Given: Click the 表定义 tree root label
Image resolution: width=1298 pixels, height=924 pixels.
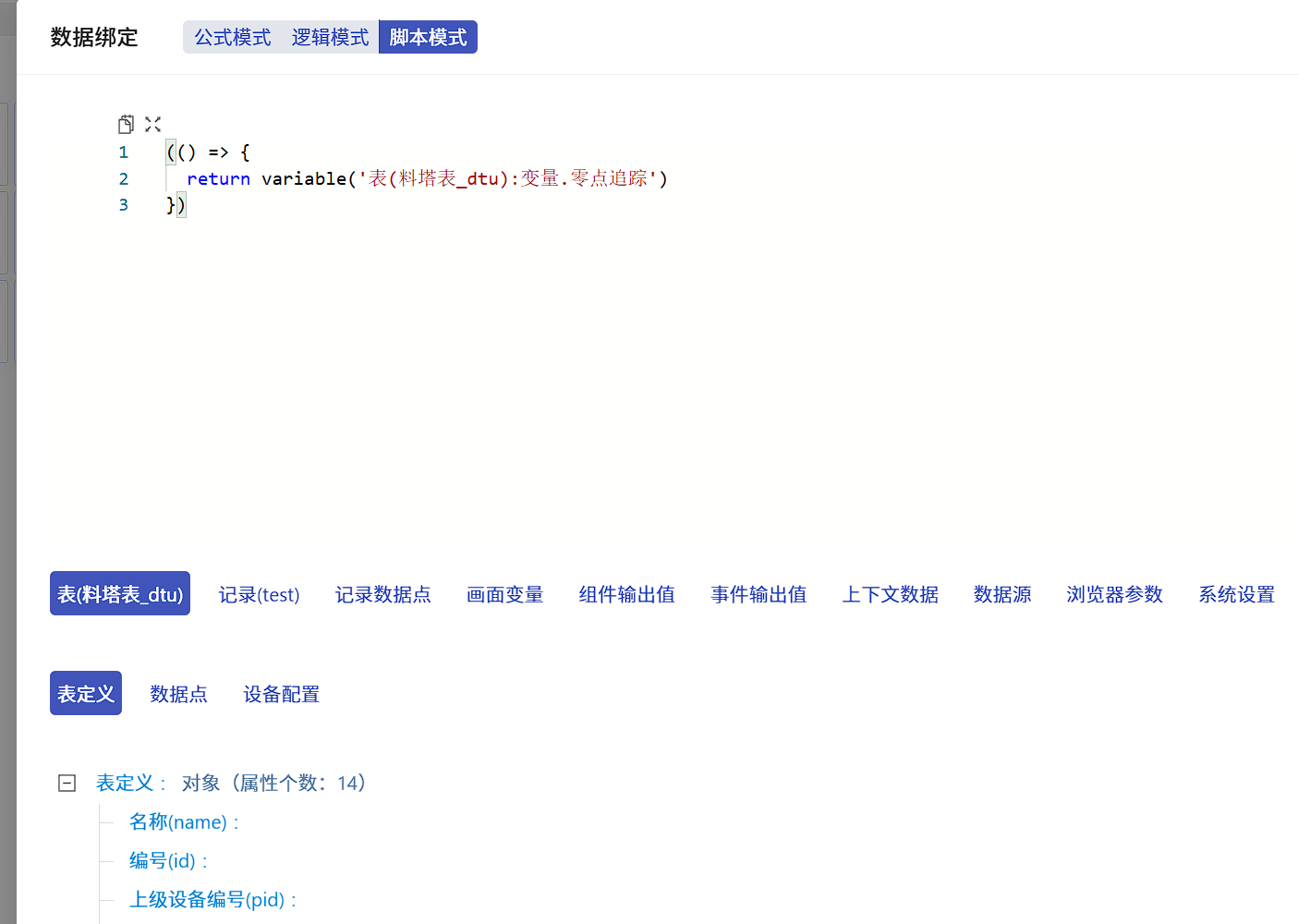Looking at the screenshot, I should coord(125,783).
